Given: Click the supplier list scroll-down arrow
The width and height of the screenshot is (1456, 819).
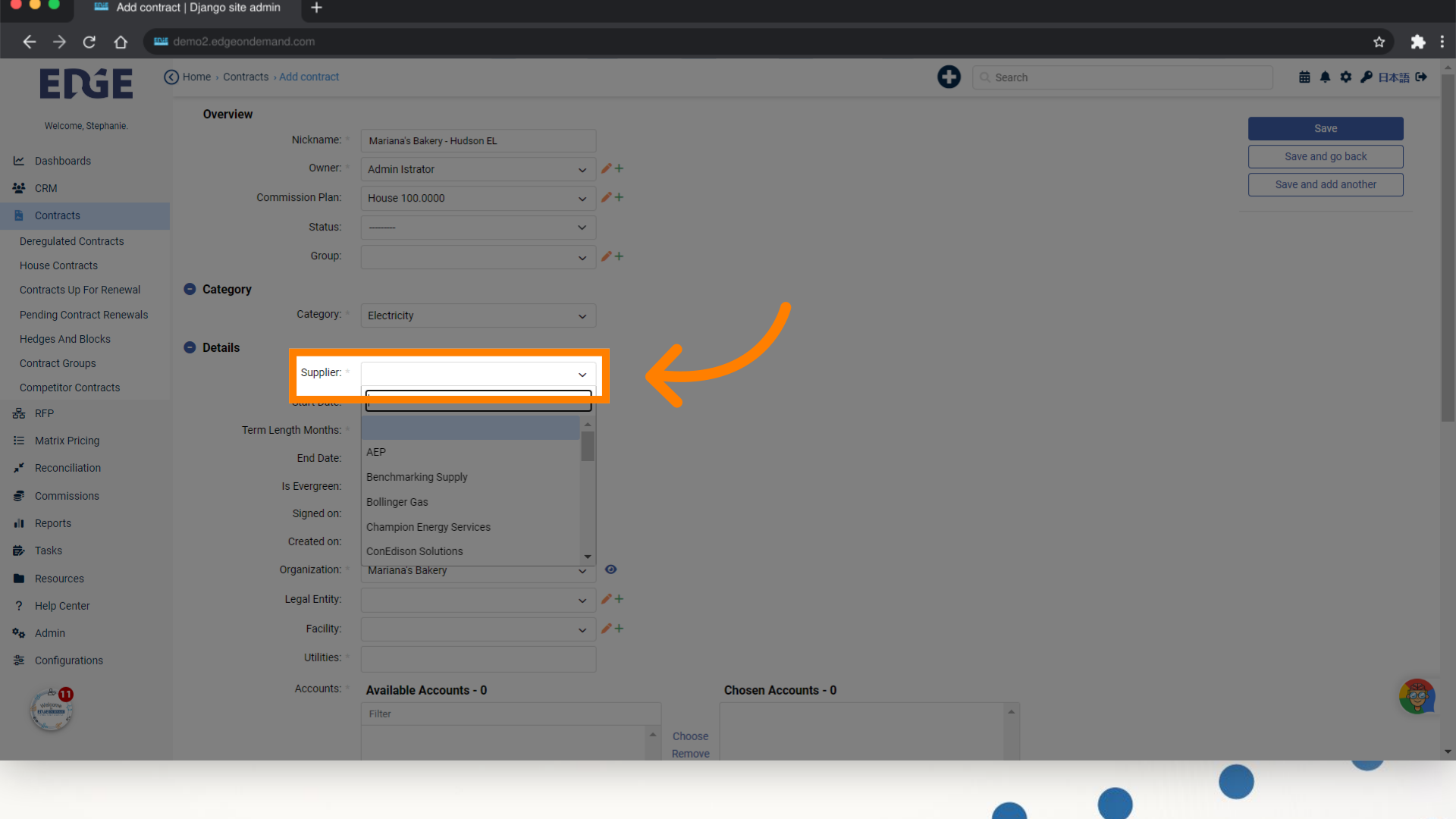Looking at the screenshot, I should pyautogui.click(x=588, y=557).
